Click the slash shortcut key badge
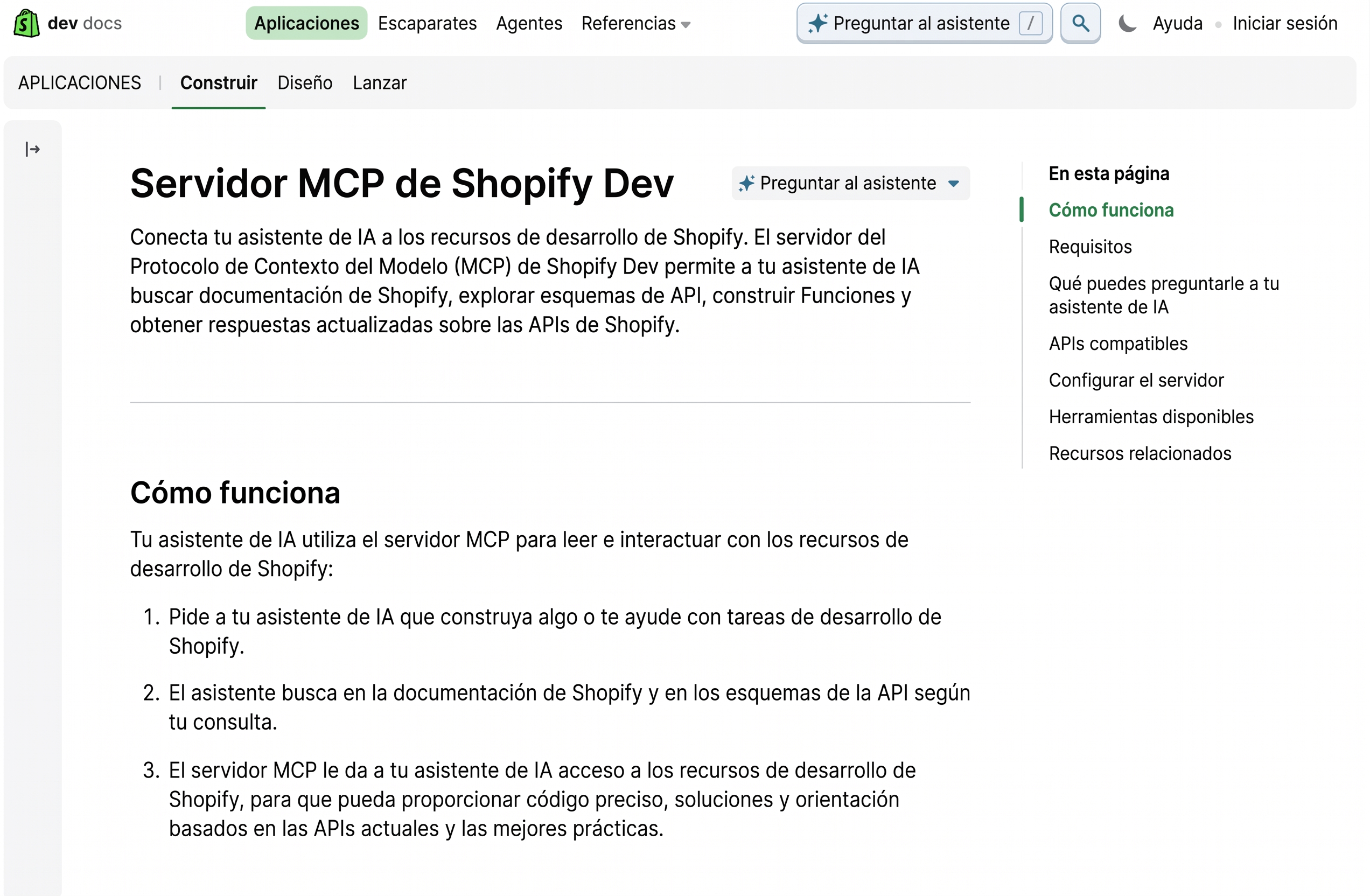 (1030, 24)
